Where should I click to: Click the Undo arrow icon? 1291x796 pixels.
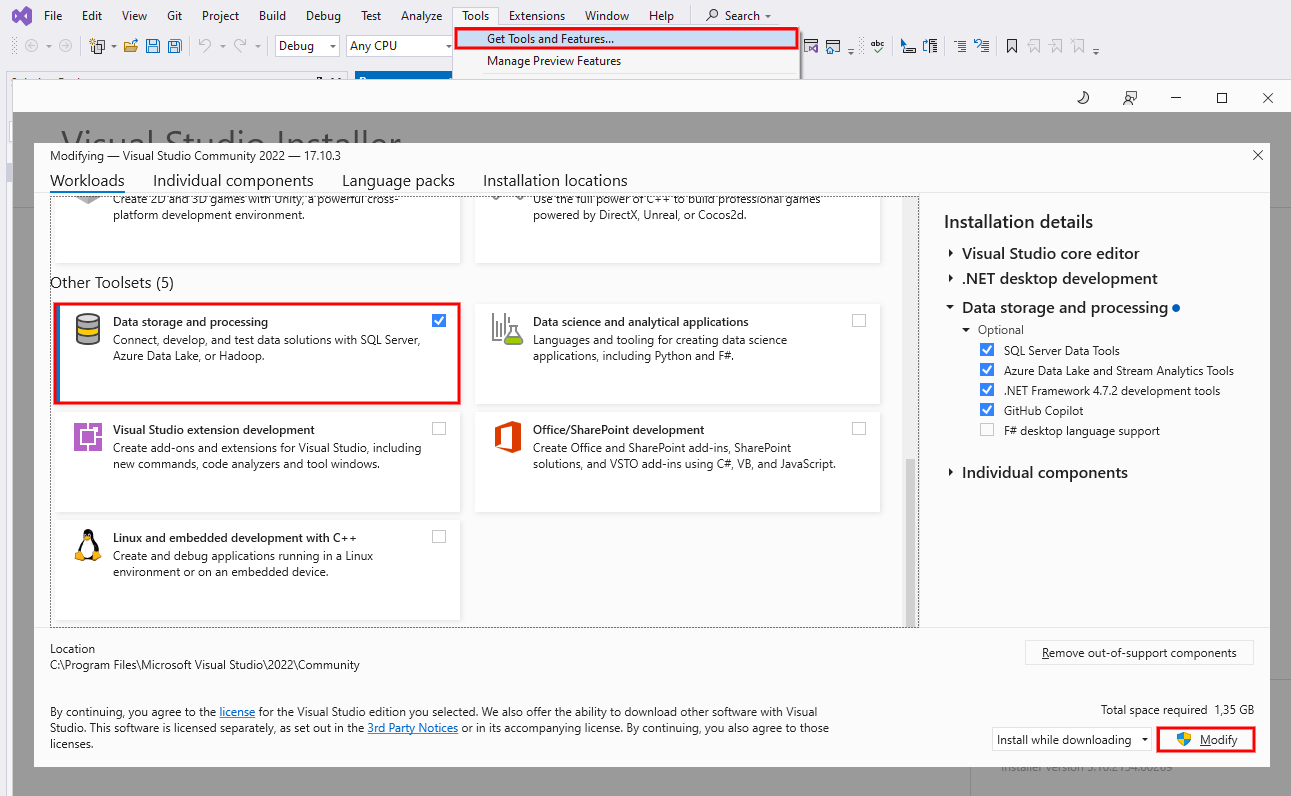205,46
